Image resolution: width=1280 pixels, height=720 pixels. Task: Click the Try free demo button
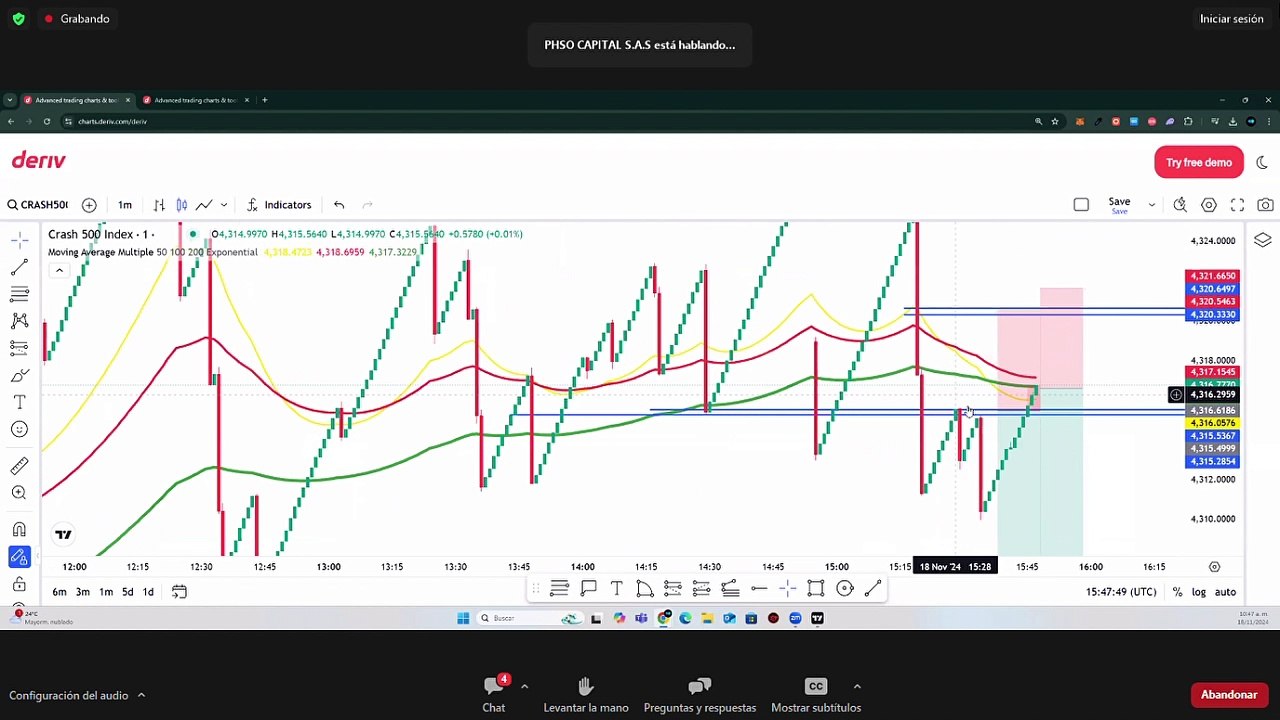pyautogui.click(x=1199, y=162)
